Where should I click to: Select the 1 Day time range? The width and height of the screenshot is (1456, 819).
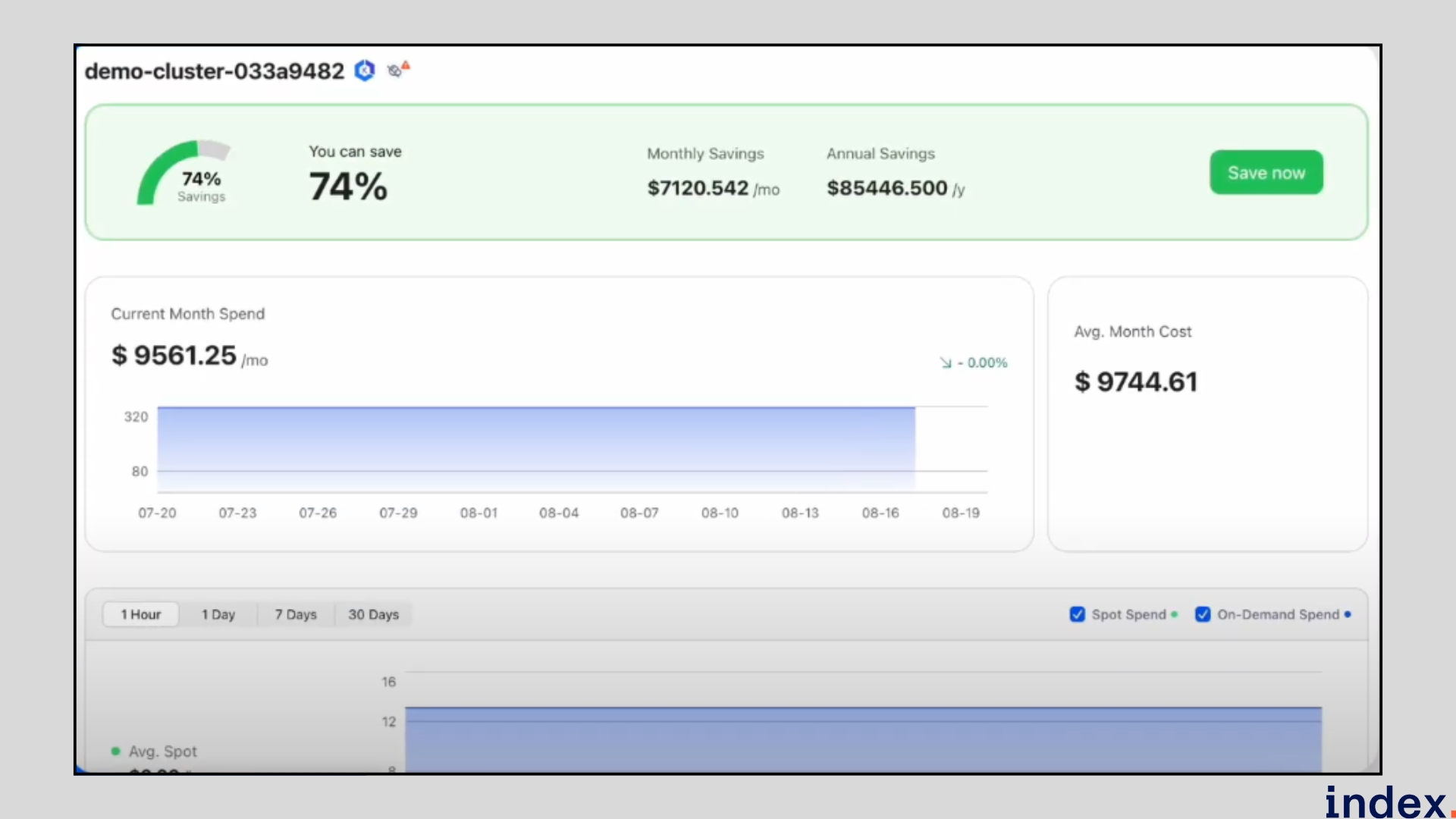(x=218, y=614)
